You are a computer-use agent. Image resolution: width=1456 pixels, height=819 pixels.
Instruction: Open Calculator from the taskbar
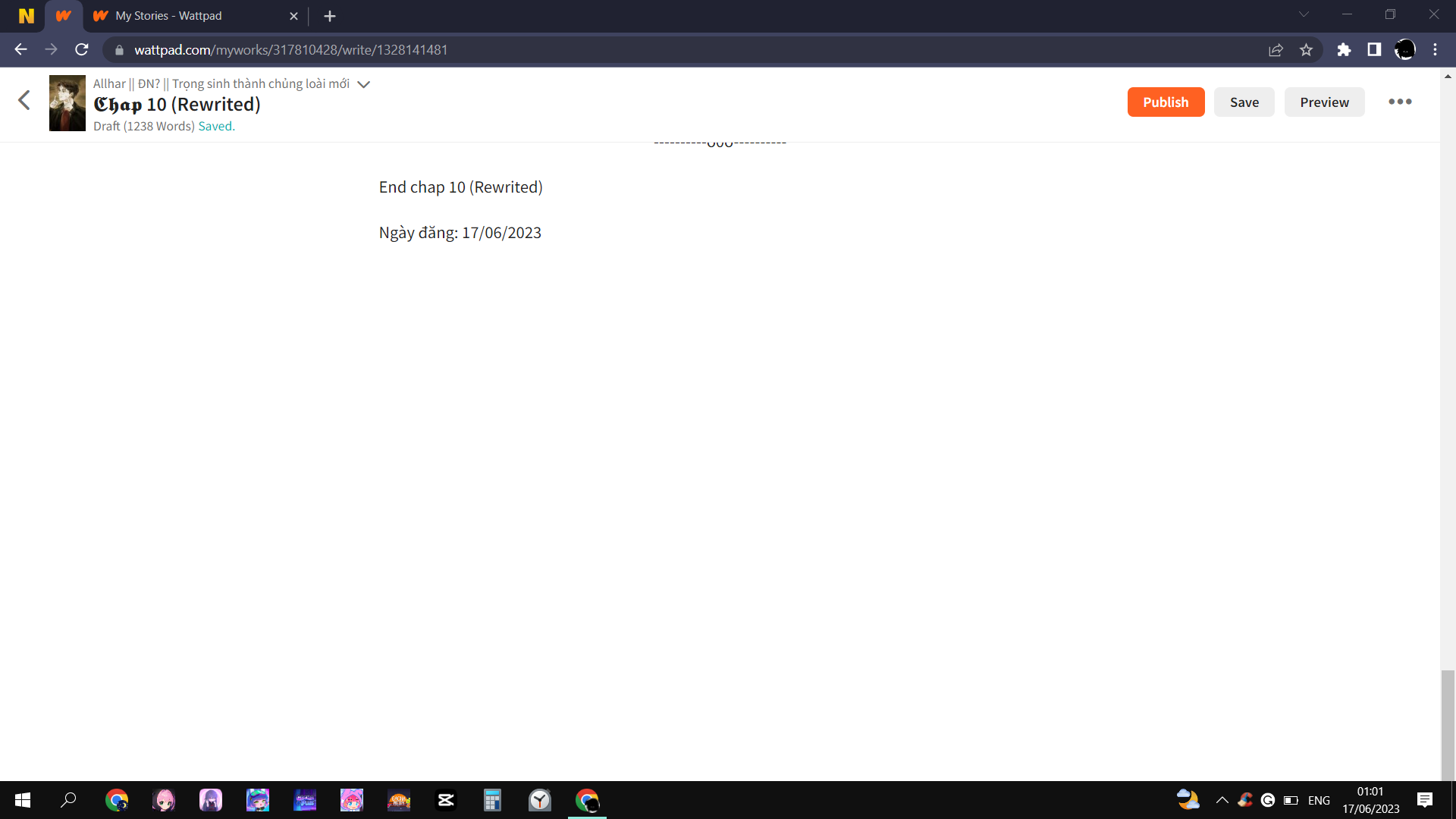[x=492, y=800]
